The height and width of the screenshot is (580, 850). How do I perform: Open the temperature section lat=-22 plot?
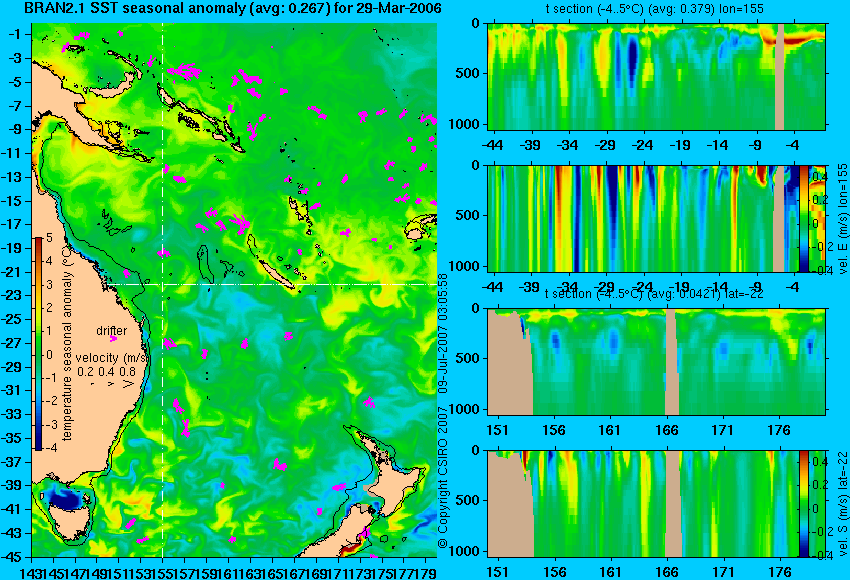coord(656,362)
